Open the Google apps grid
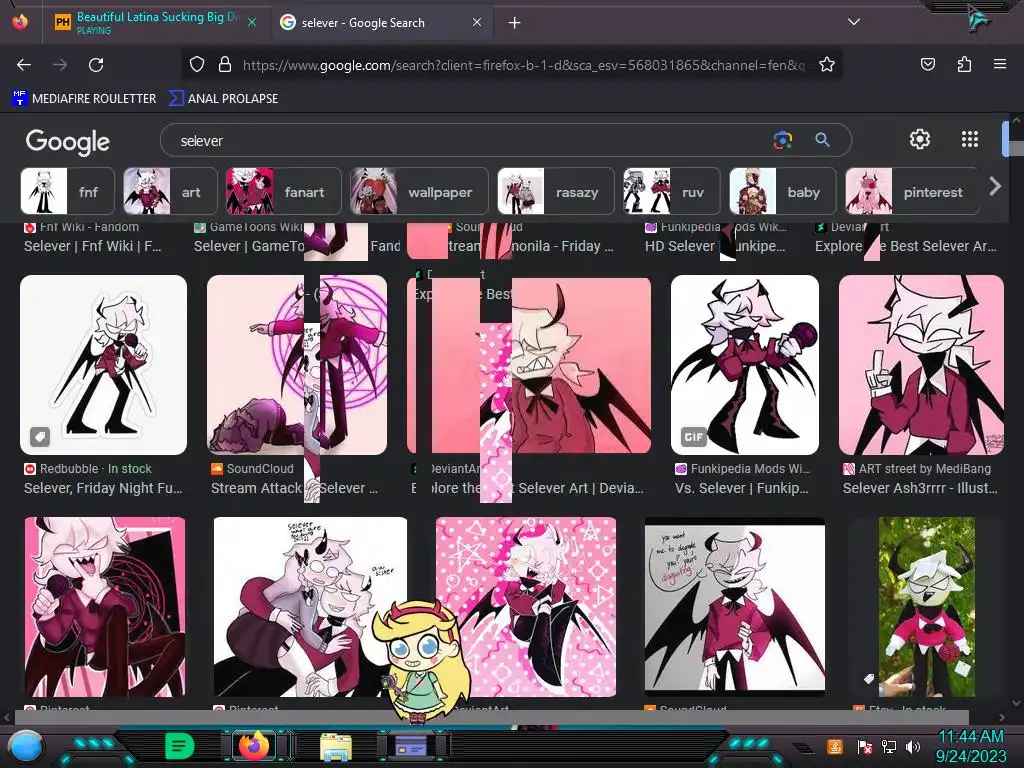The width and height of the screenshot is (1024, 768). 970,139
